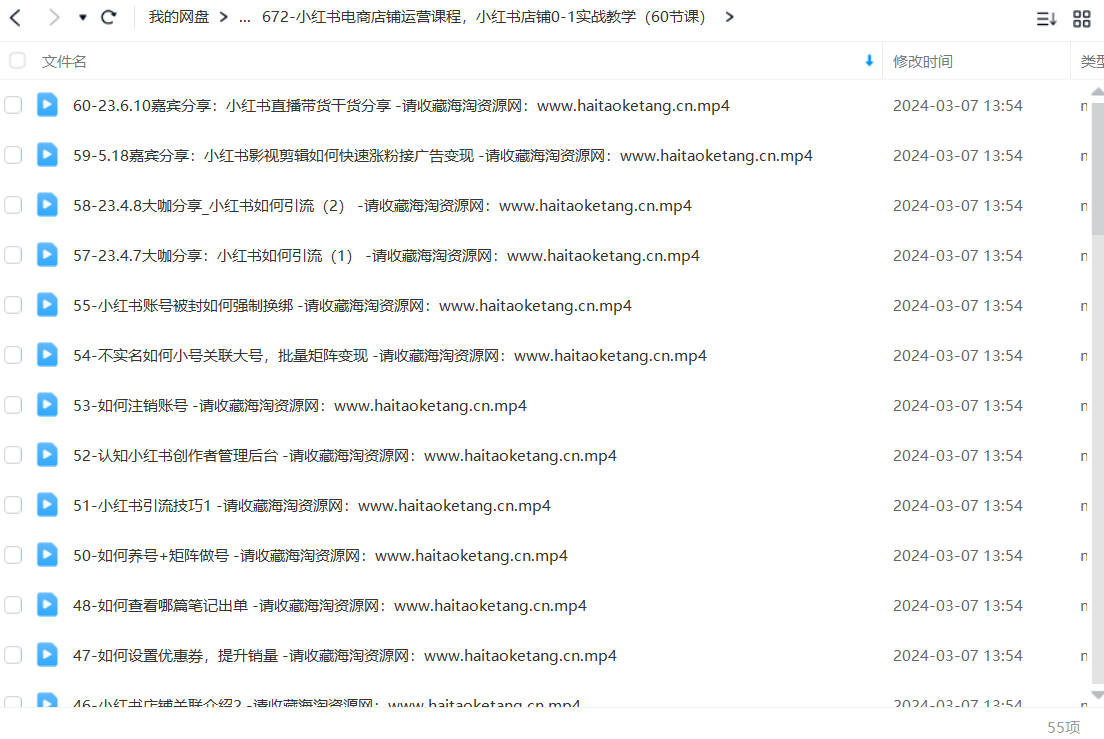Click the scrollbar down arrow
1104x739 pixels.
click(1098, 695)
